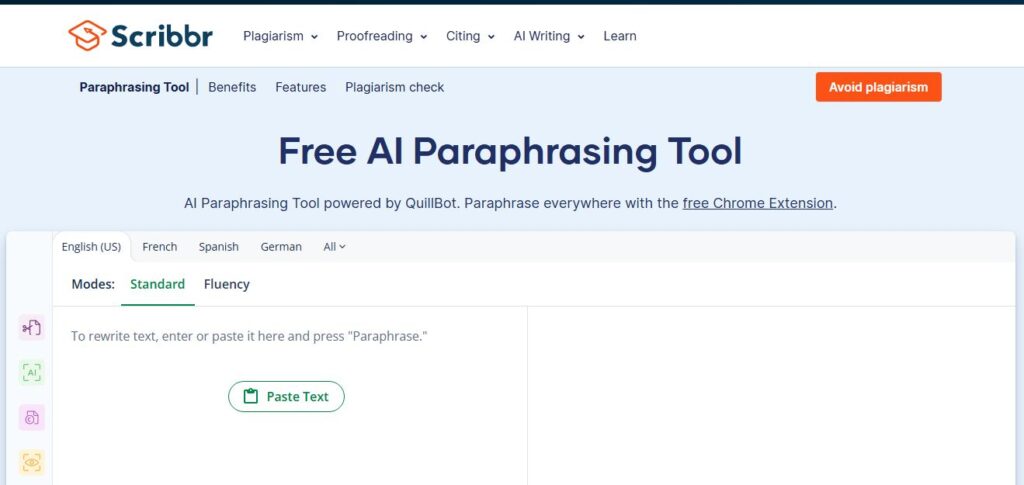Image resolution: width=1024 pixels, height=485 pixels.
Task: Click the Paste Text button
Action: tap(286, 396)
